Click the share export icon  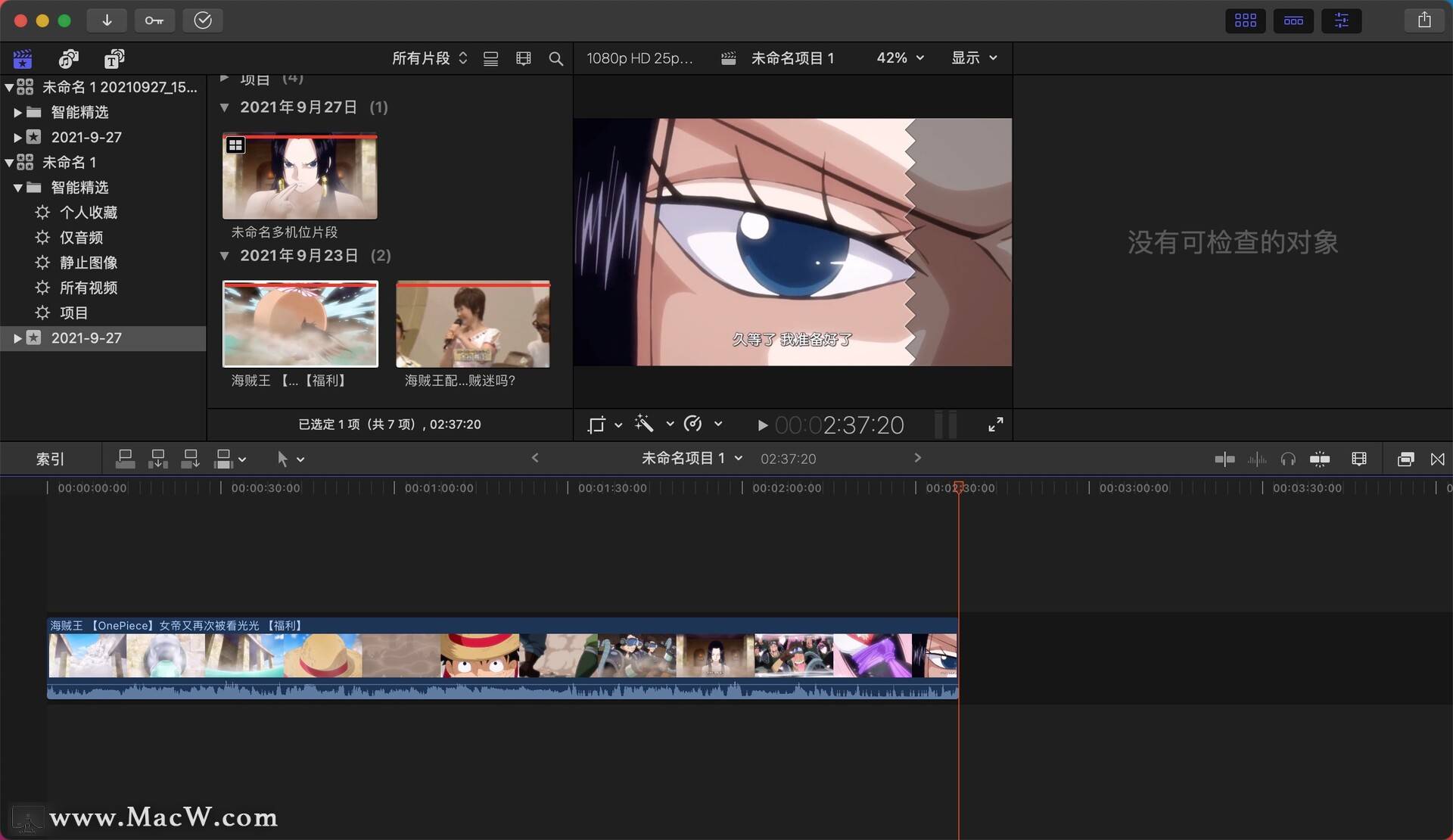[x=1424, y=20]
